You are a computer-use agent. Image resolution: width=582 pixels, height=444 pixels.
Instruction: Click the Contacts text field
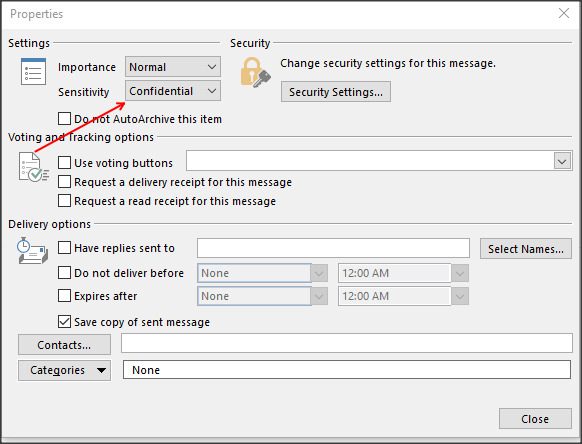[x=347, y=343]
